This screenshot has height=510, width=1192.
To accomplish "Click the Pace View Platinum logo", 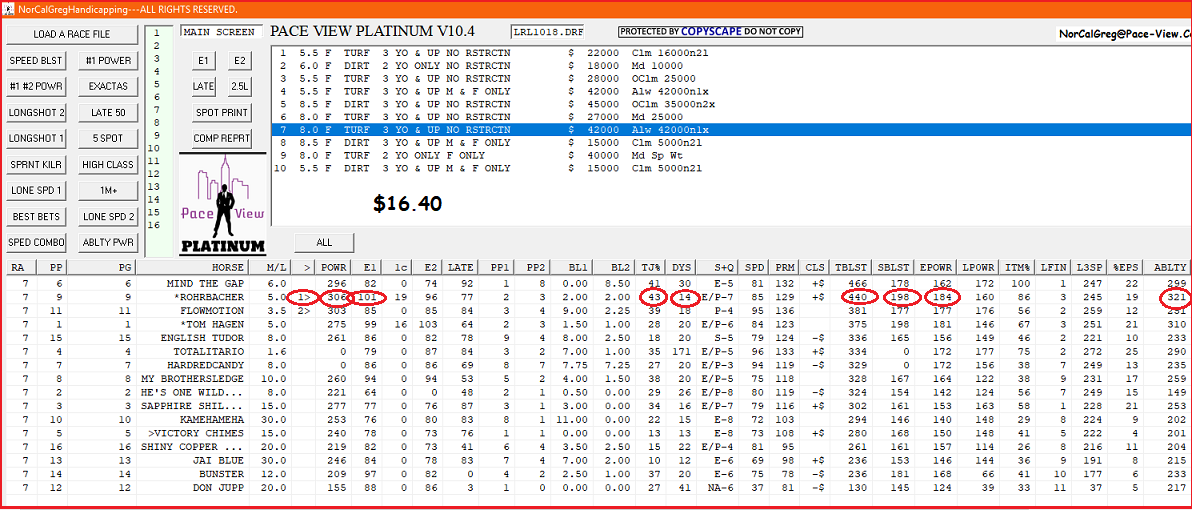I will click(x=224, y=204).
